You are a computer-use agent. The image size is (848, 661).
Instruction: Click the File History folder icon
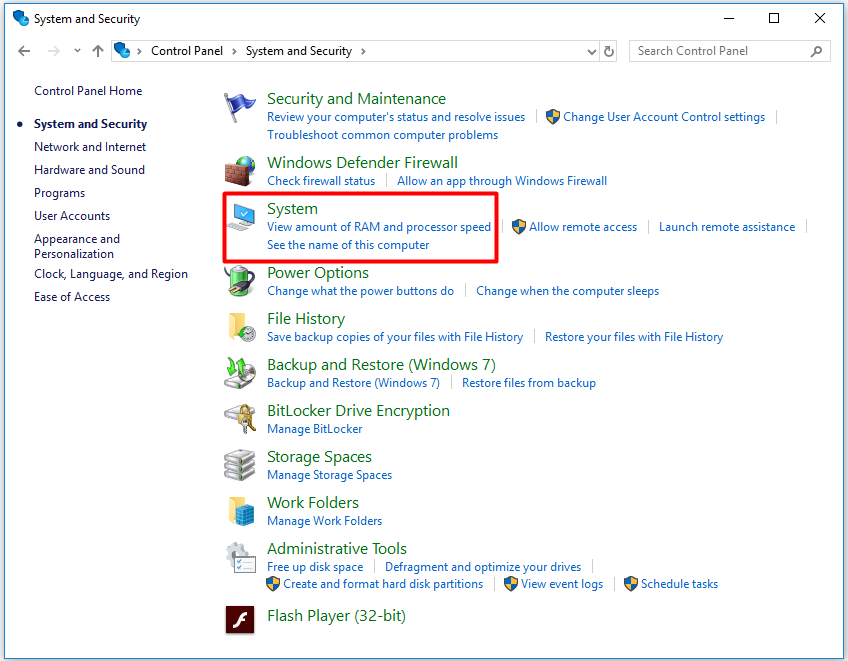click(x=240, y=327)
